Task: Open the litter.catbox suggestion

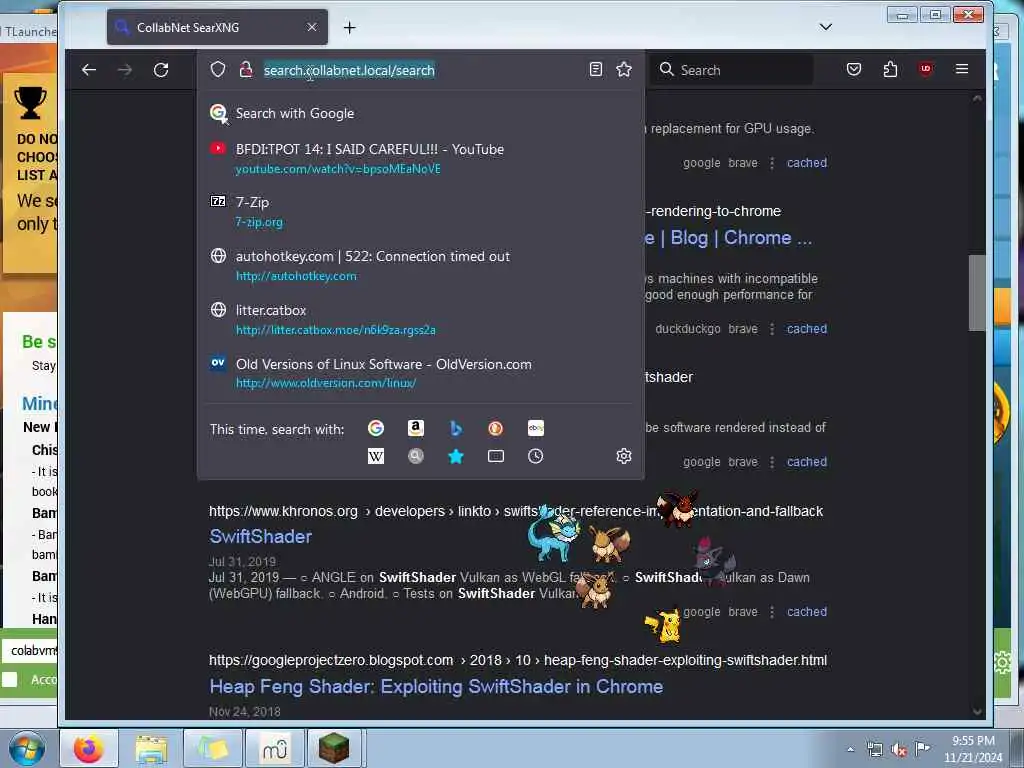Action: (421, 320)
